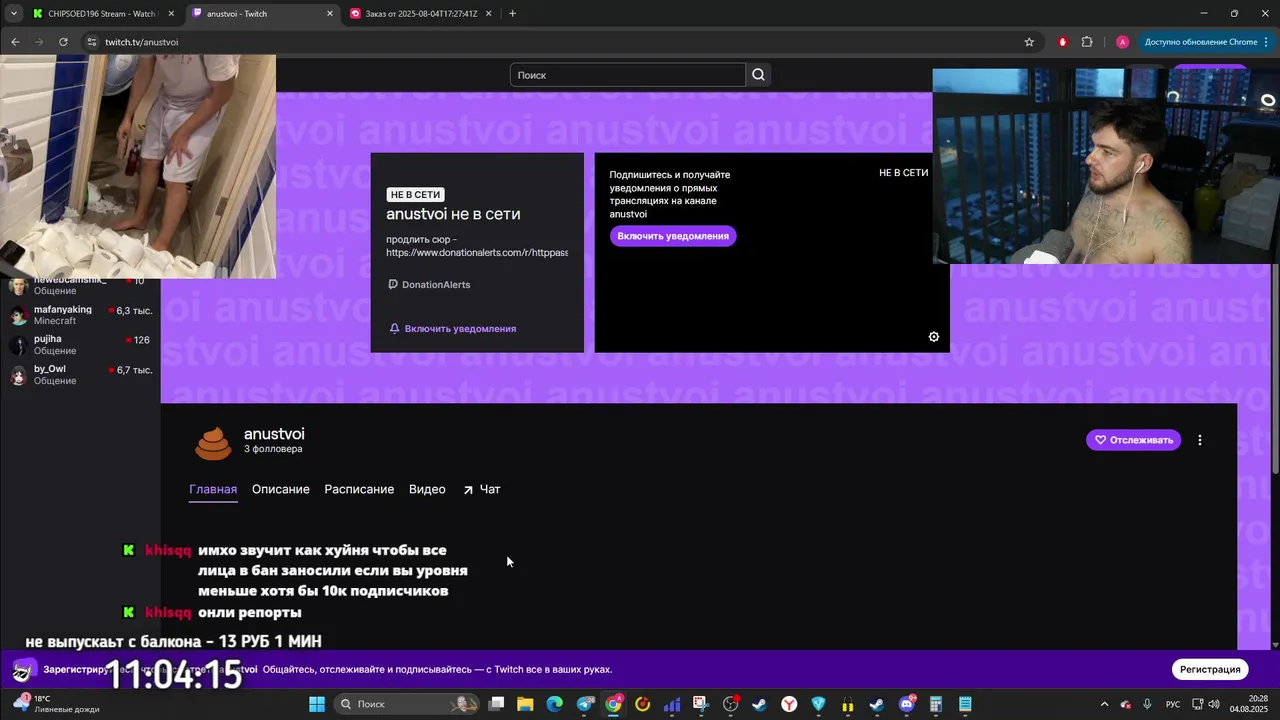Click the search magnifier button on Twitch
The image size is (1280, 720).
(x=758, y=75)
